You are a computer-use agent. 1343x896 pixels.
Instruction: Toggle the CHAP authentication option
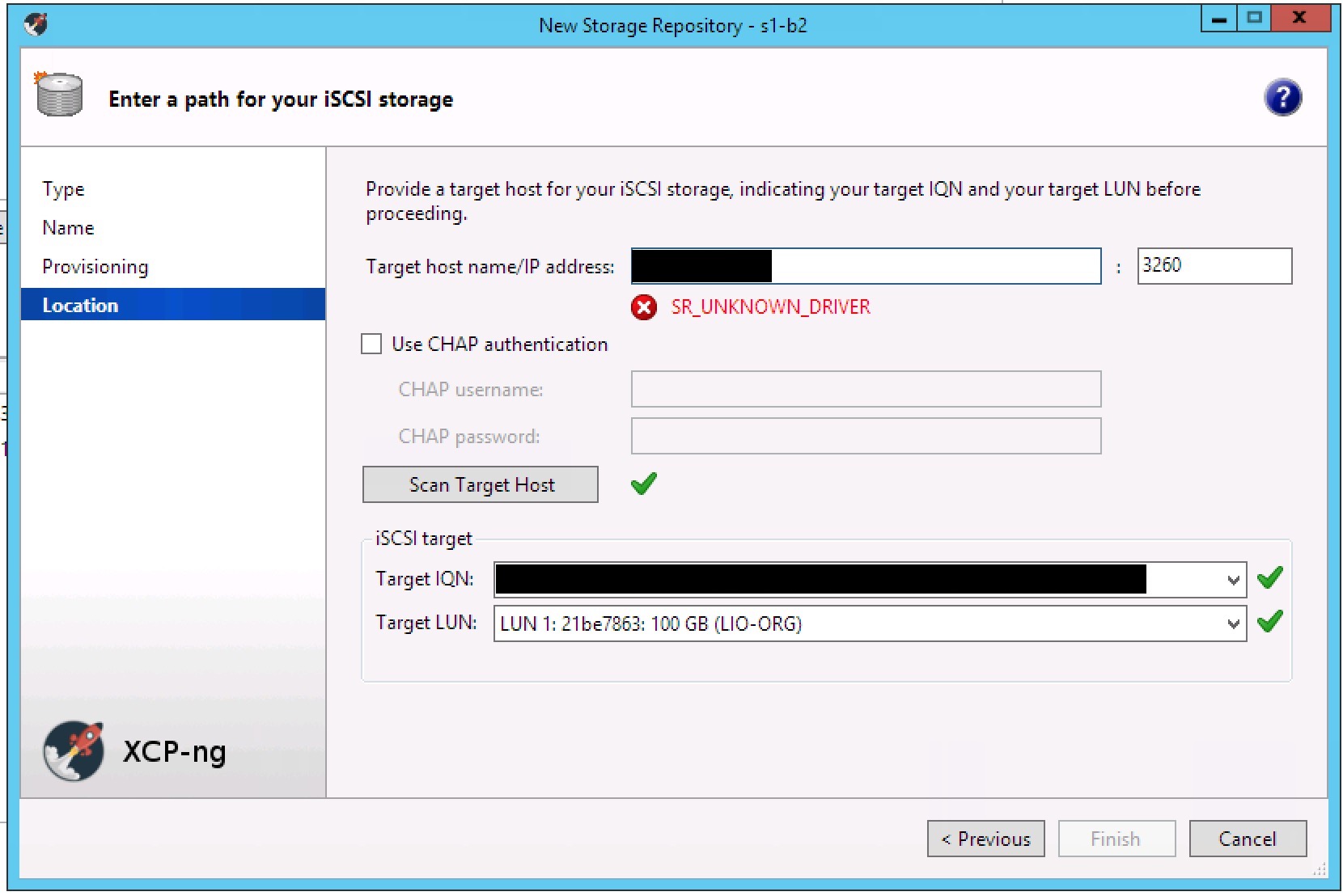[371, 343]
